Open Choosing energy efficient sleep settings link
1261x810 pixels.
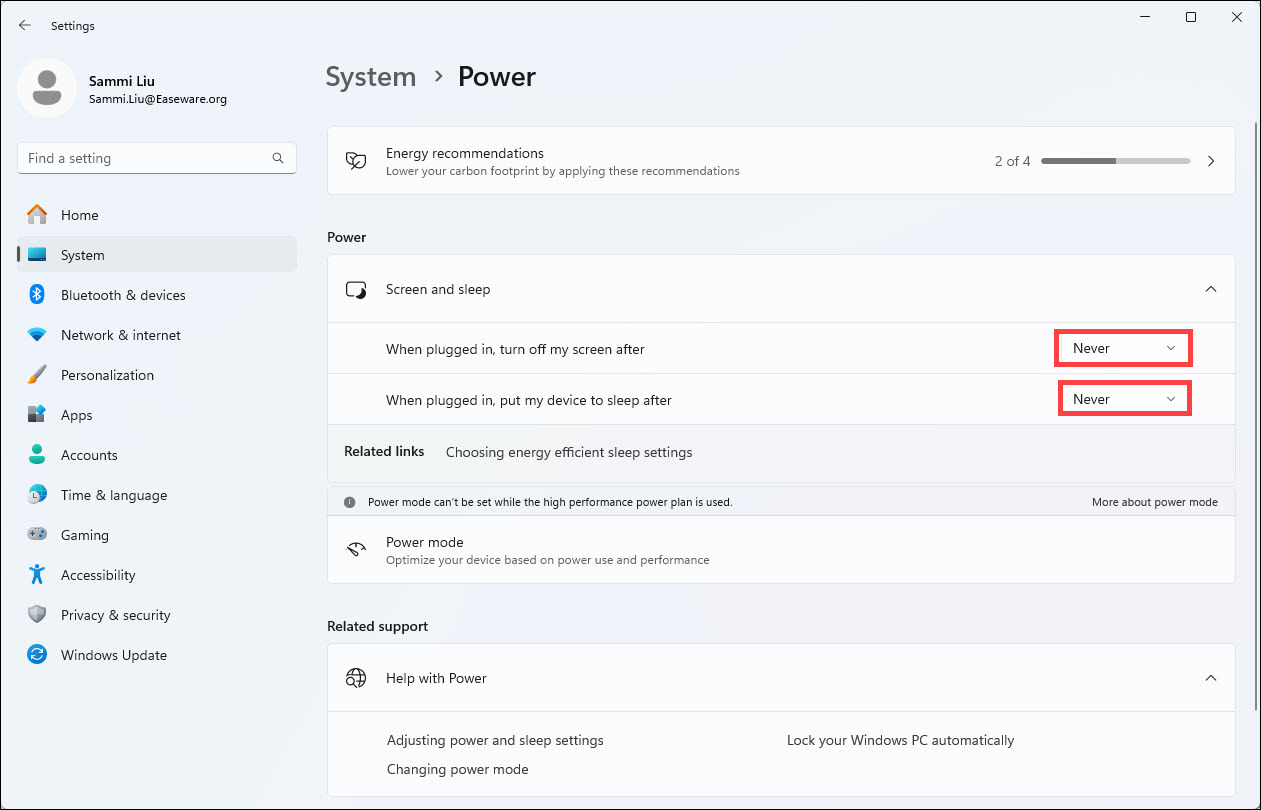[569, 452]
